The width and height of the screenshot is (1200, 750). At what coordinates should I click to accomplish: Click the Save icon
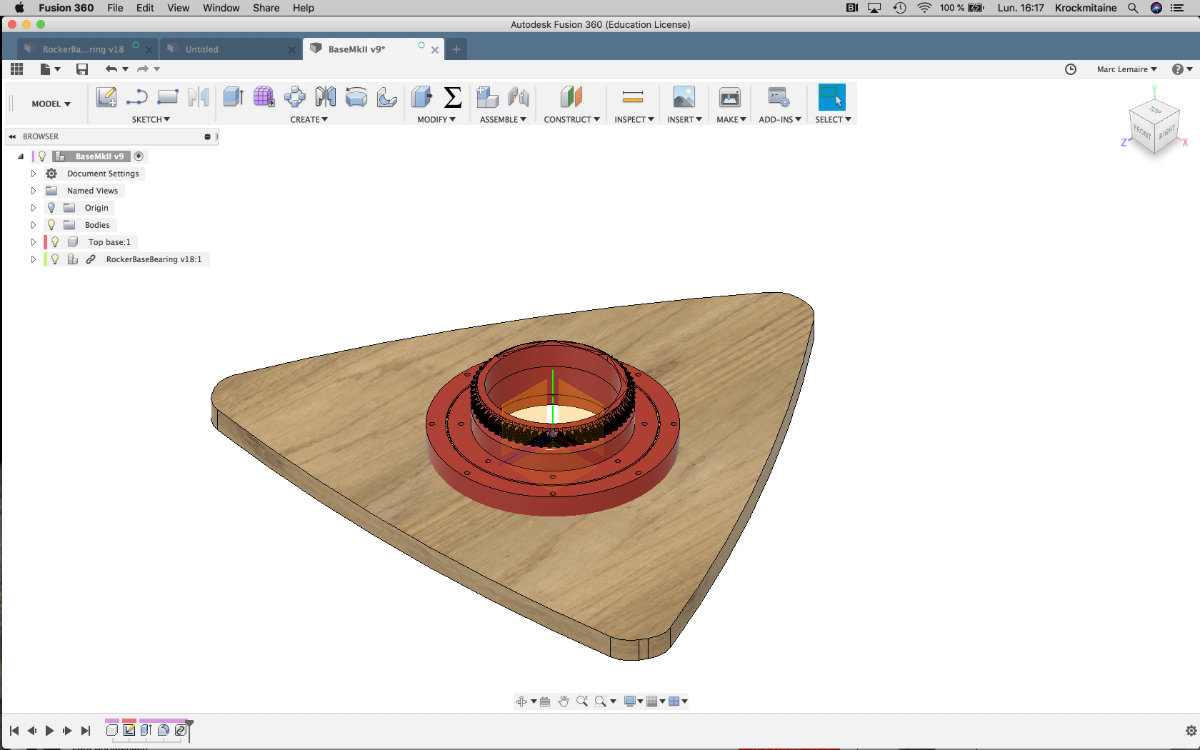point(82,69)
